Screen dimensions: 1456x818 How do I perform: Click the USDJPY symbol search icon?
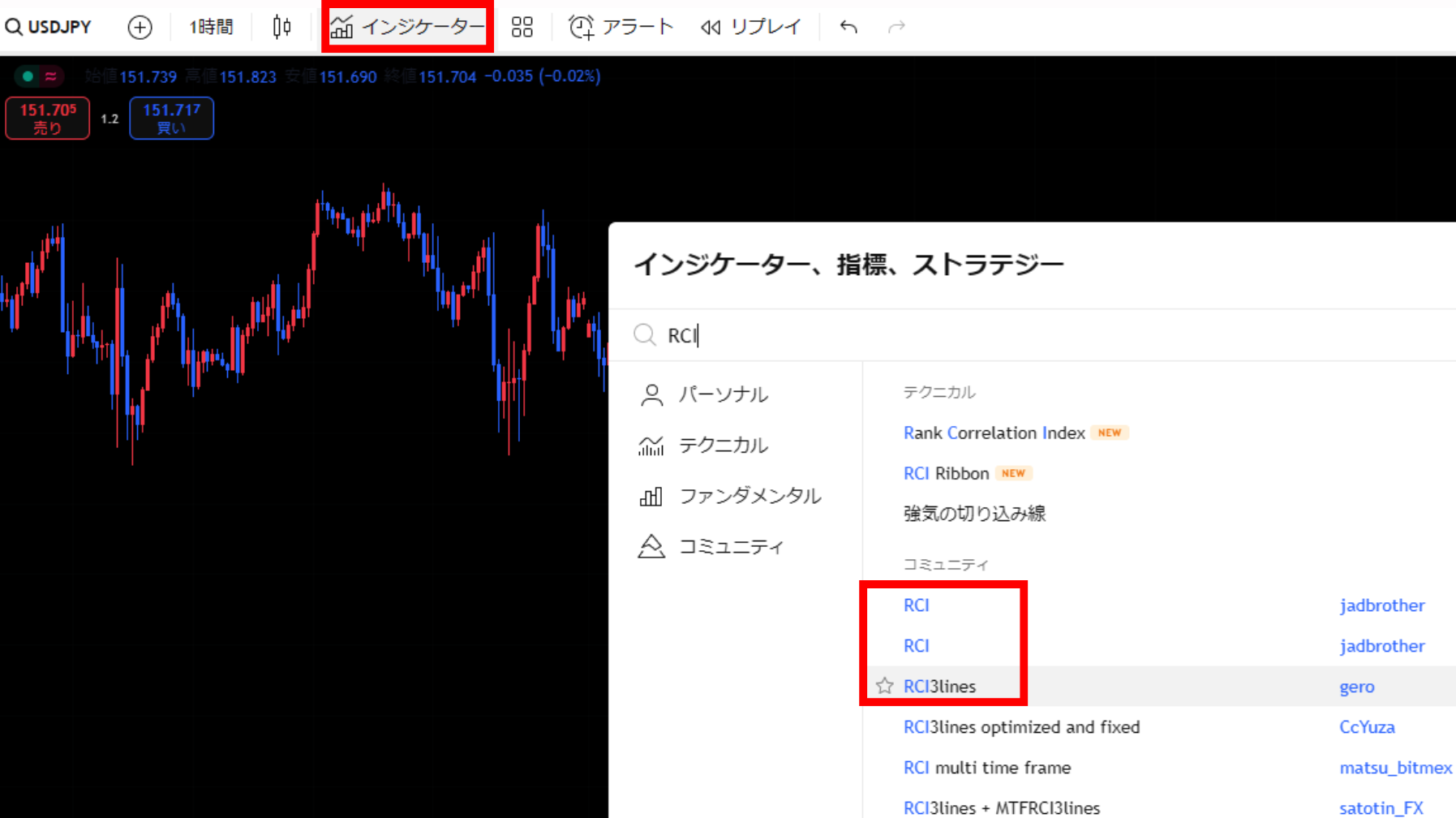[14, 27]
